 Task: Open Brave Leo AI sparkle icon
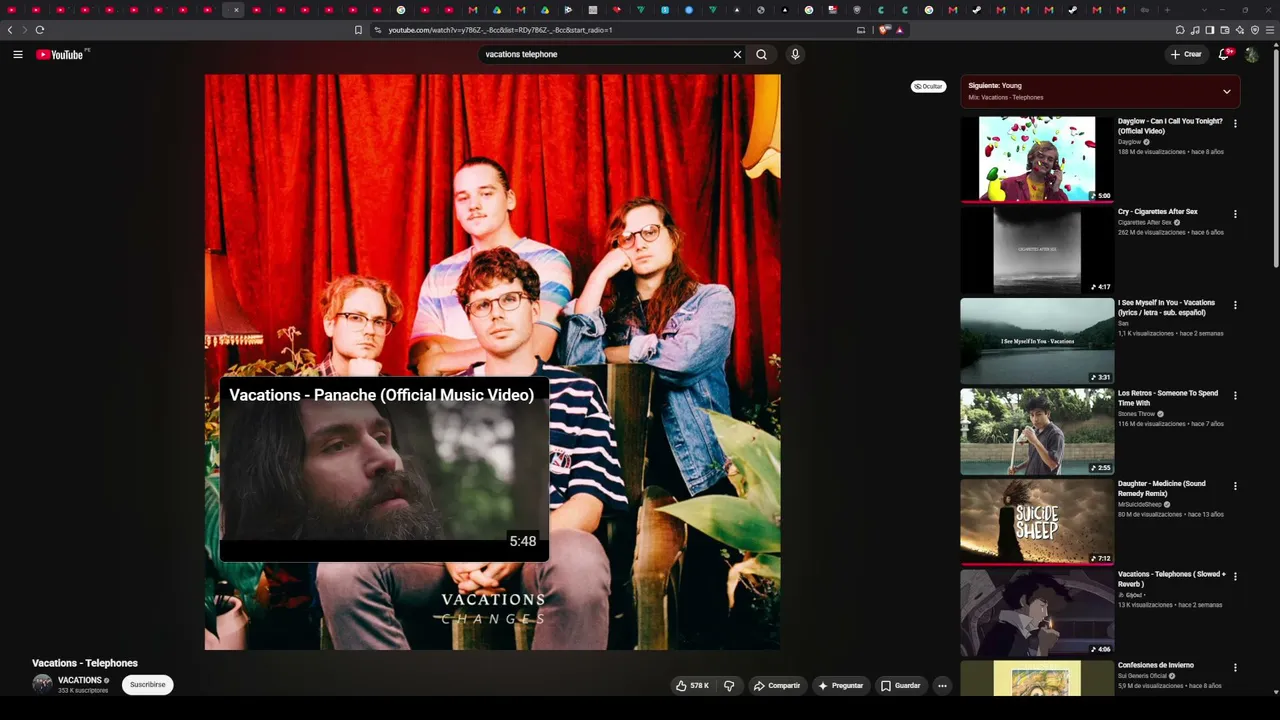click(1240, 30)
